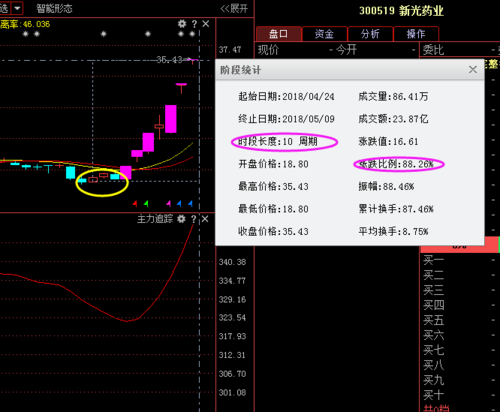Close the upper indicator panel
Screen dimensions: 500x412
pyautogui.click(x=206, y=24)
